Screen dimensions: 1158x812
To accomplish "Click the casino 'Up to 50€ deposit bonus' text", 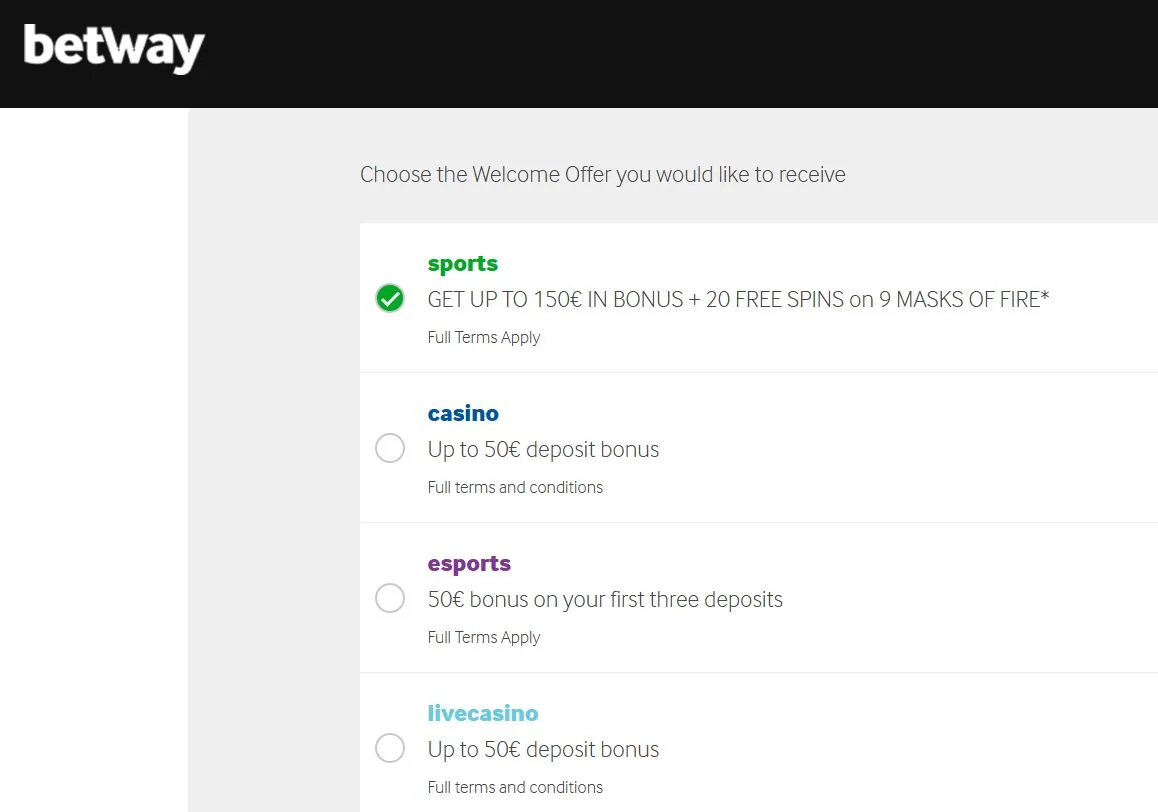I will pos(543,450).
